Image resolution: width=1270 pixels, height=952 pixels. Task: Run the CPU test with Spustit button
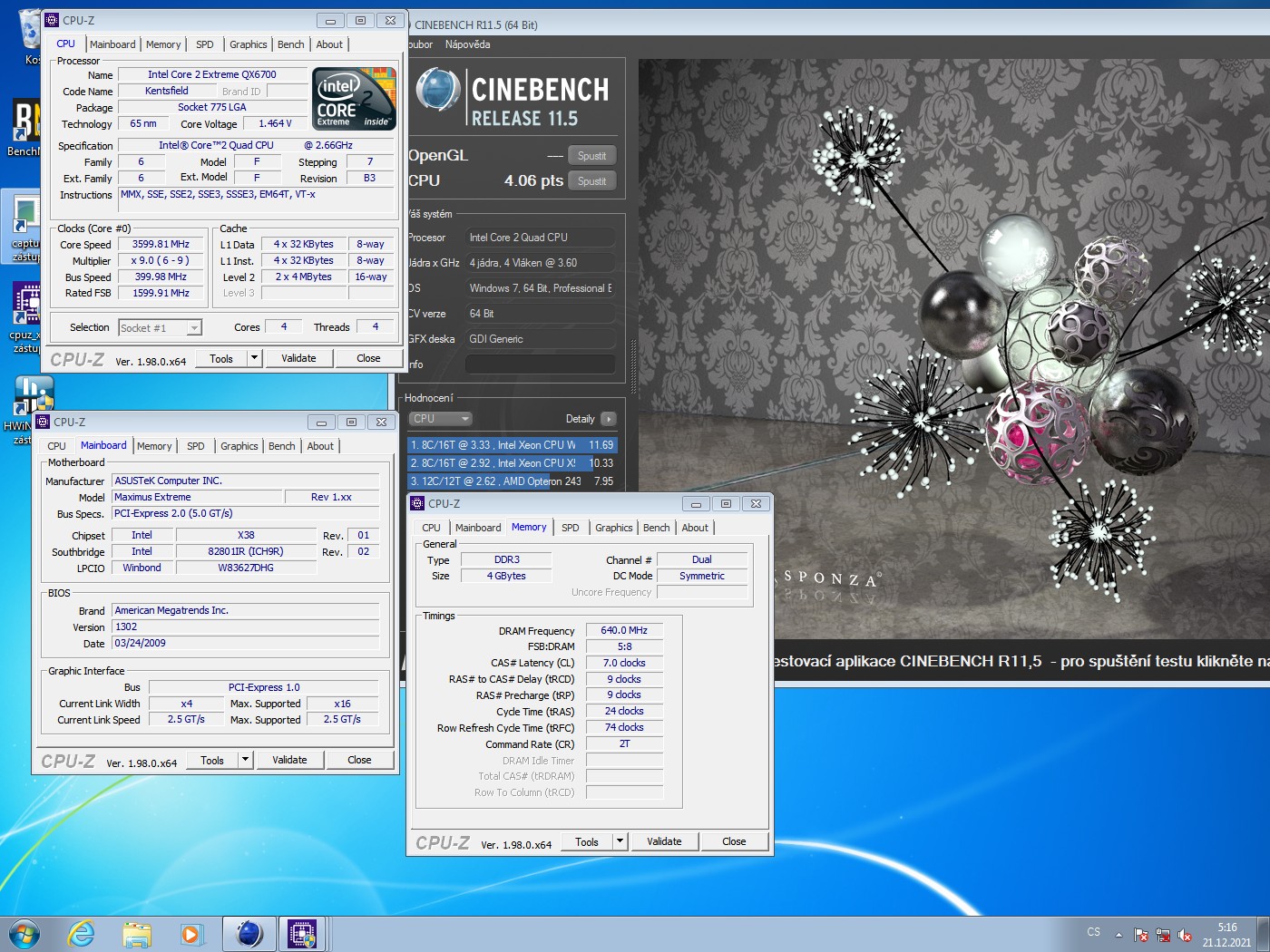coord(591,181)
